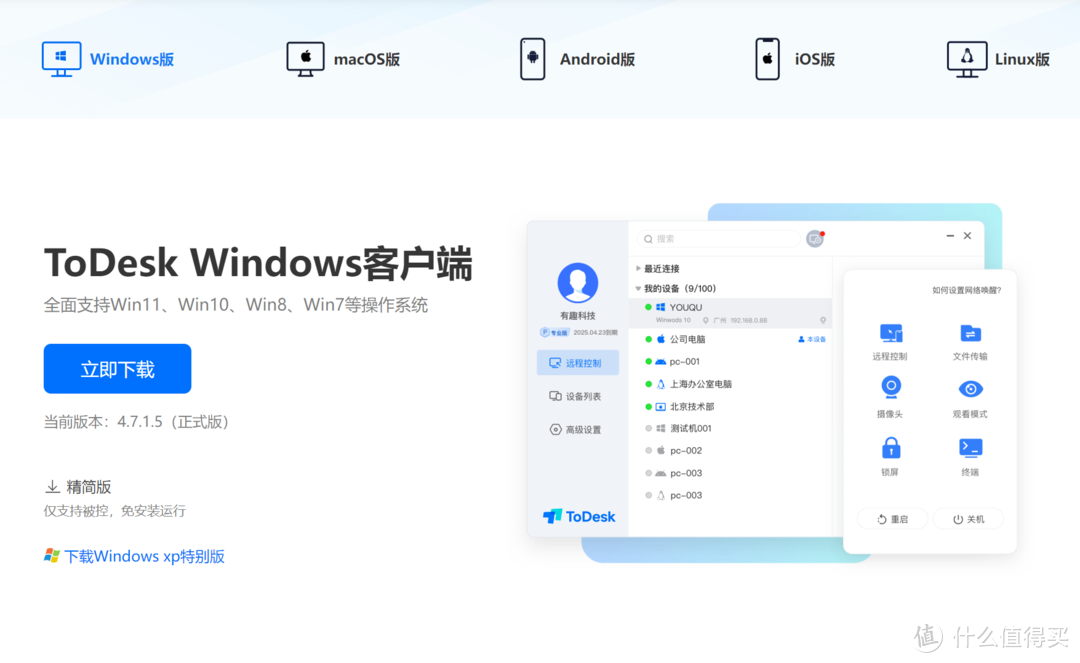The width and height of the screenshot is (1080, 663).
Task: Open 高级设置 in the sidebar
Action: [x=577, y=430]
